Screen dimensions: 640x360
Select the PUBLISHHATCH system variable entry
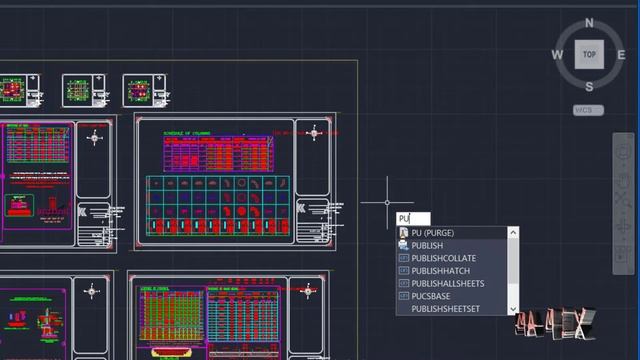452,271
